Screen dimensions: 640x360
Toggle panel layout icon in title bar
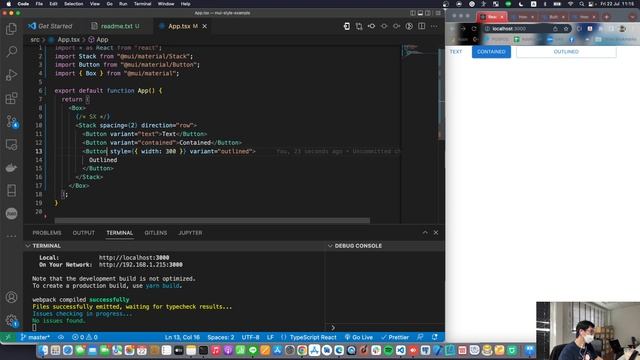[420, 13]
